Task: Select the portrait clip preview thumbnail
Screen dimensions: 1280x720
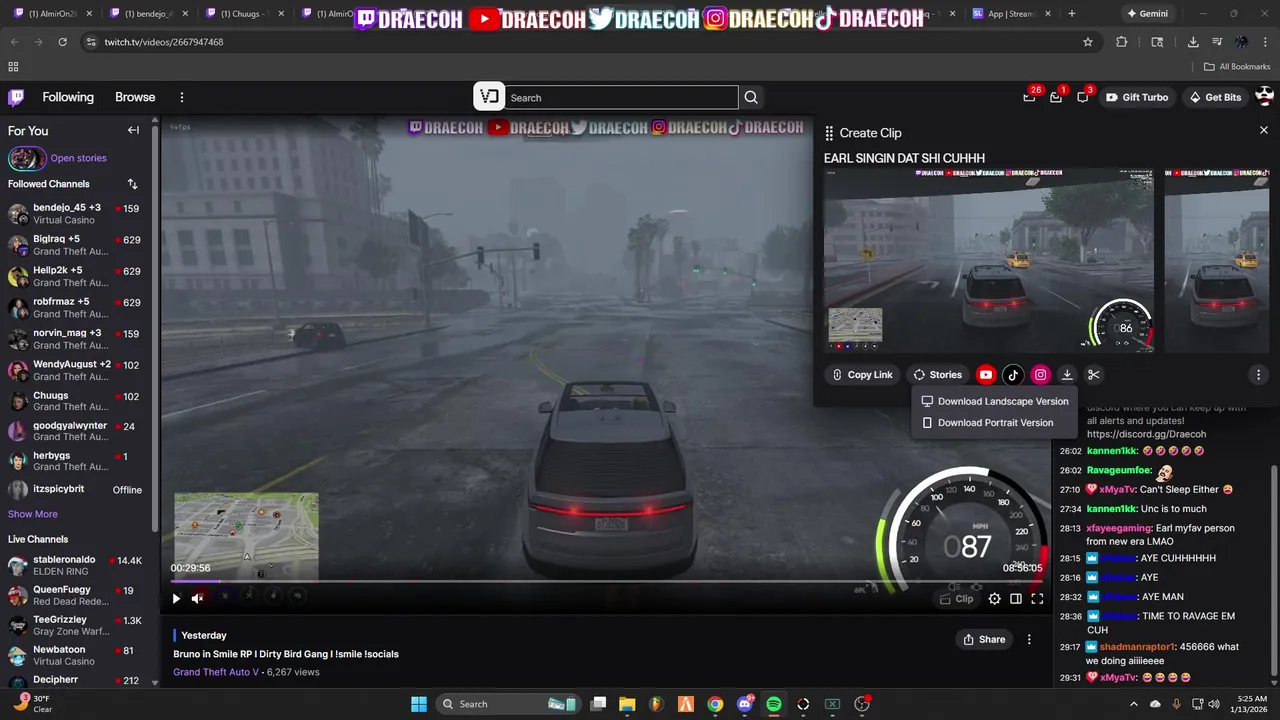Action: tap(1217, 260)
